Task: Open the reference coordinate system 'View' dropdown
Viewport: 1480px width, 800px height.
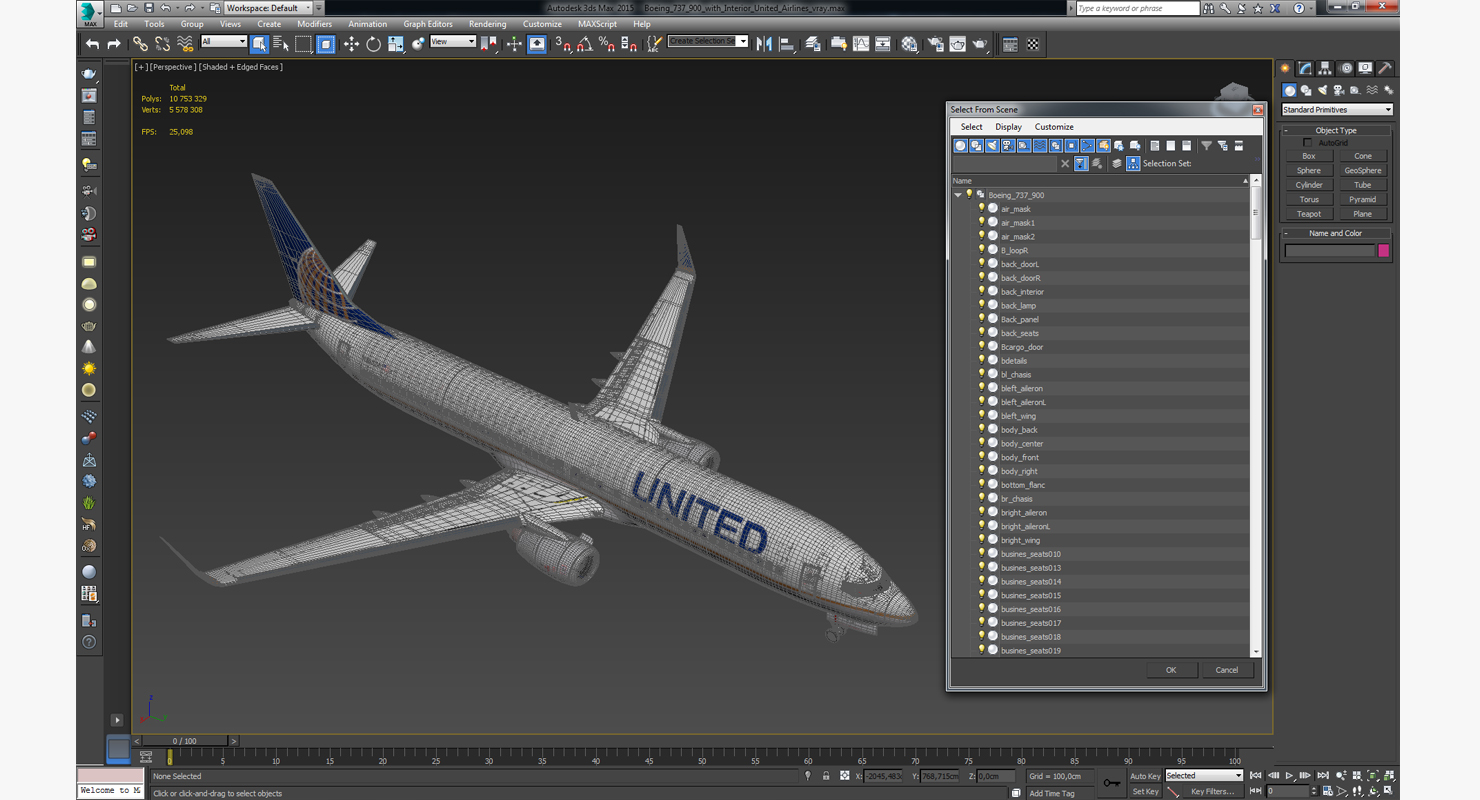Action: pyautogui.click(x=453, y=42)
